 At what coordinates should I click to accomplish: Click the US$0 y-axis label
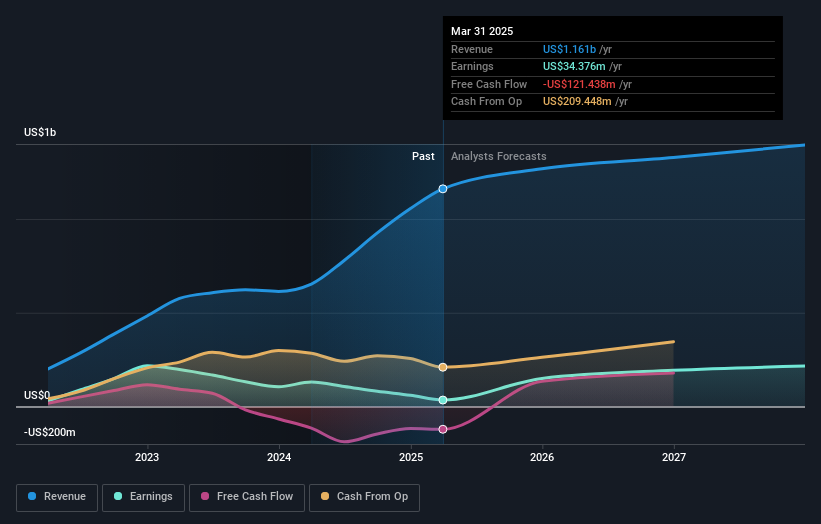(37, 395)
